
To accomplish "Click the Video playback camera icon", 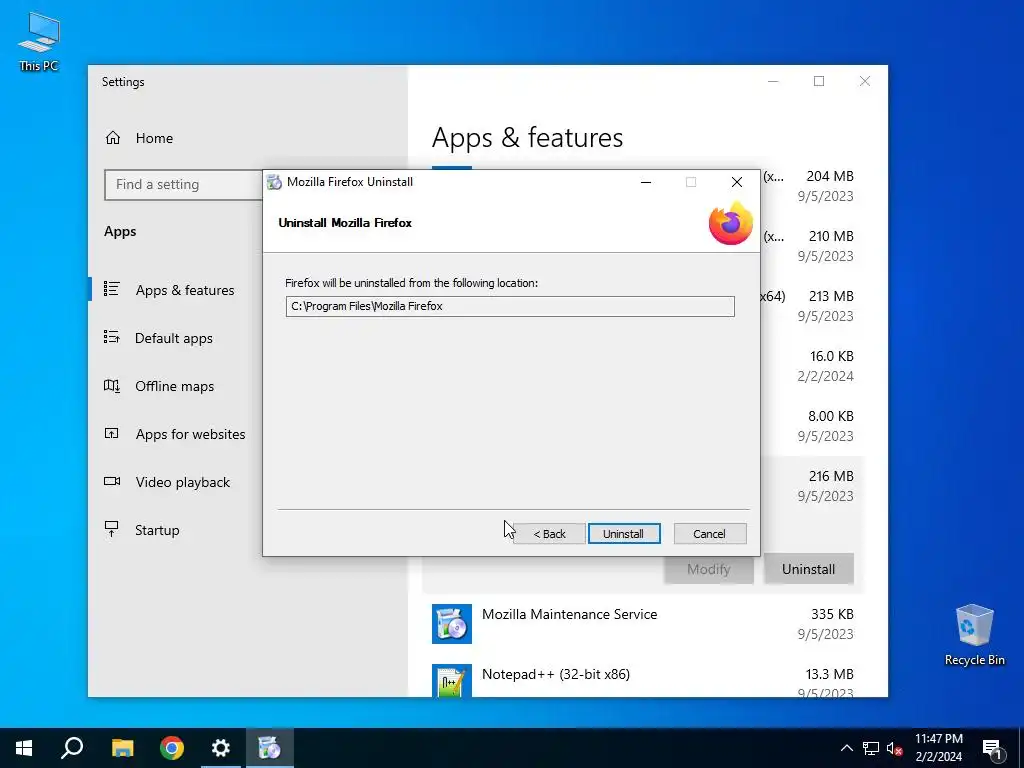I will (112, 481).
